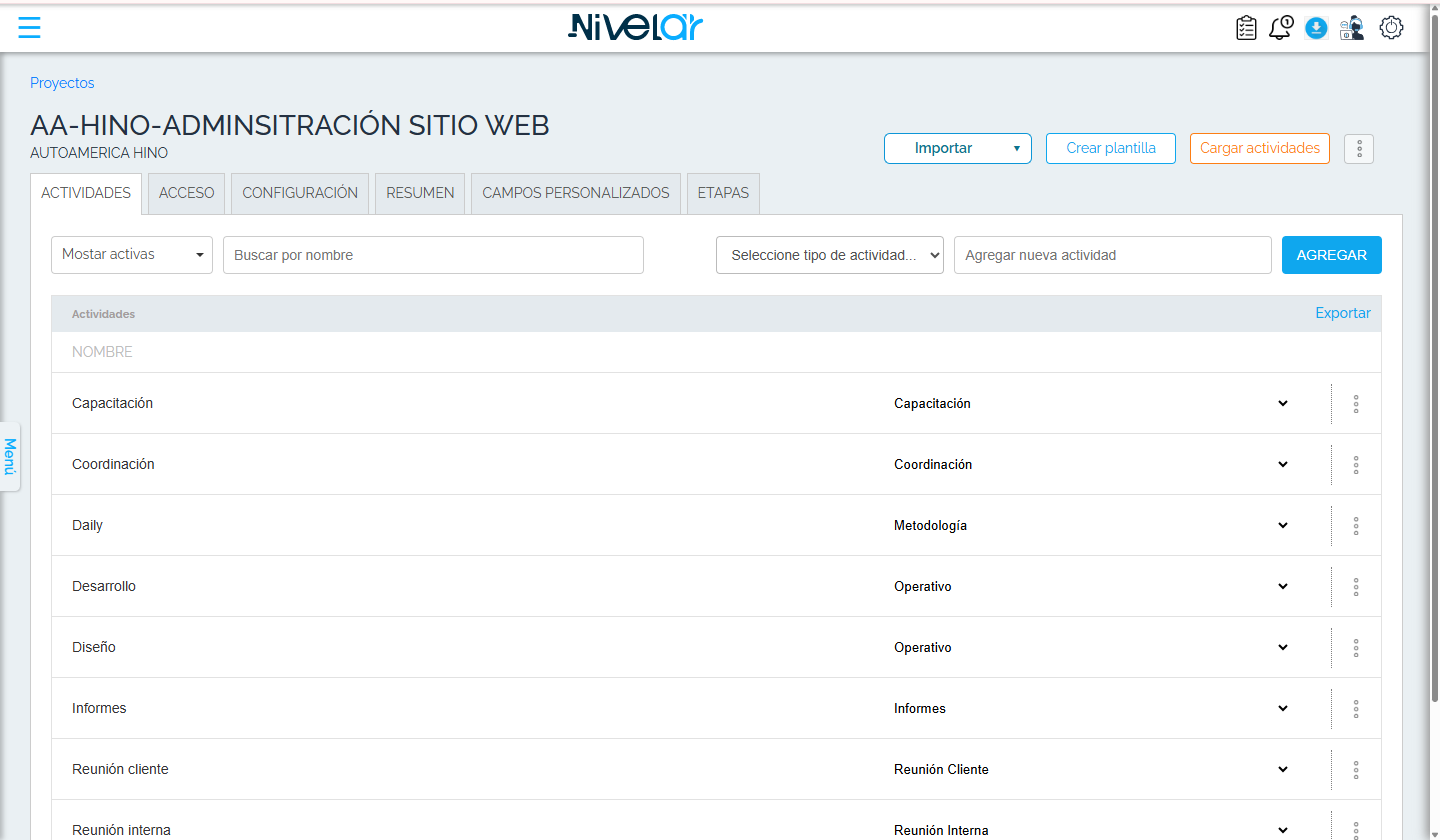
Task: Open the three-dot menu for Capacitación
Action: [1356, 404]
